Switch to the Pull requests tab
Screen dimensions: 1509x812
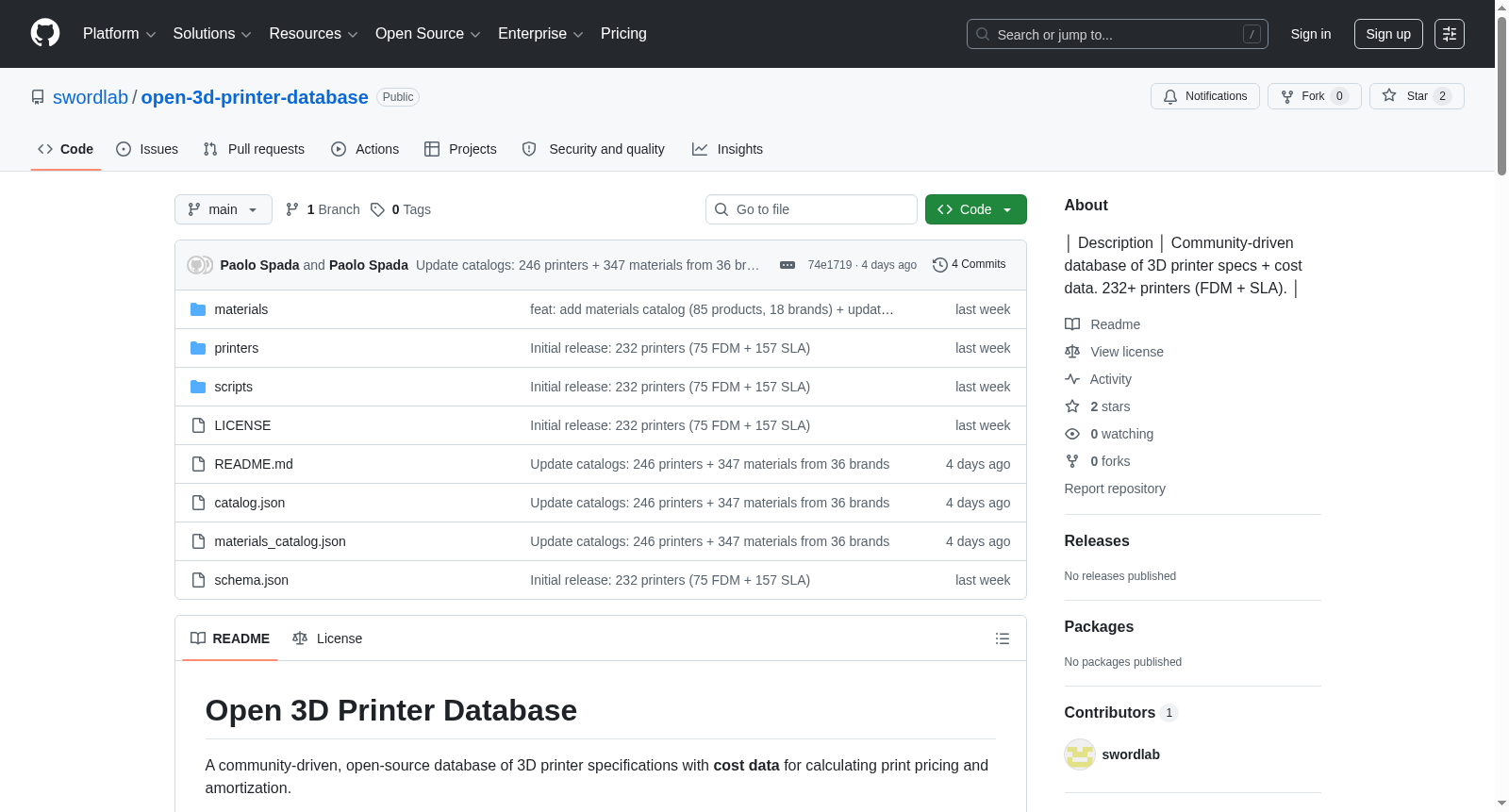(x=254, y=149)
